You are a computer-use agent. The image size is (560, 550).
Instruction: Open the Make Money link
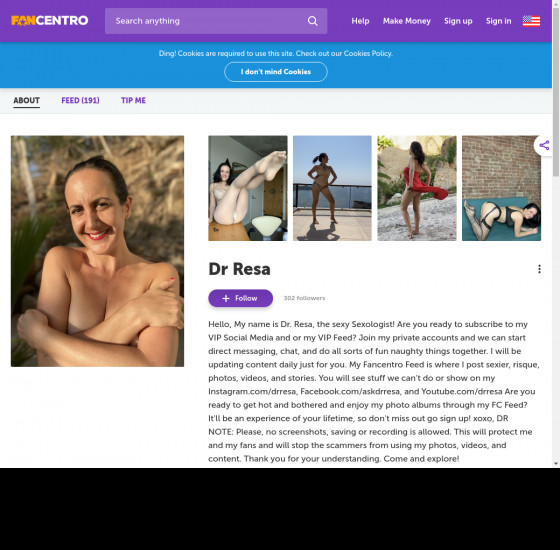click(x=406, y=21)
